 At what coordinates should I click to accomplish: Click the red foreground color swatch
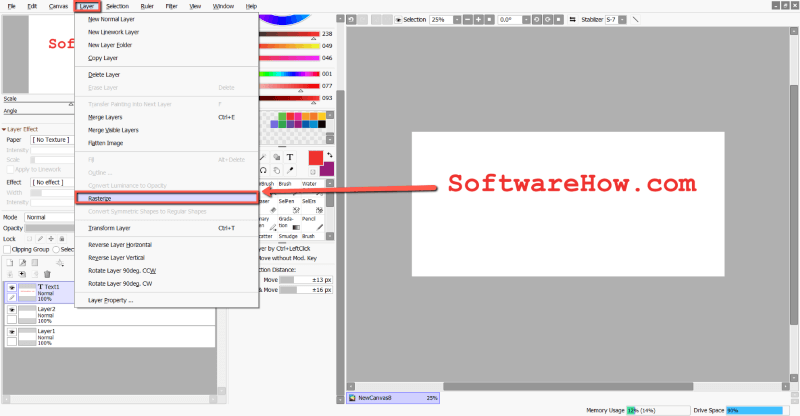click(316, 158)
